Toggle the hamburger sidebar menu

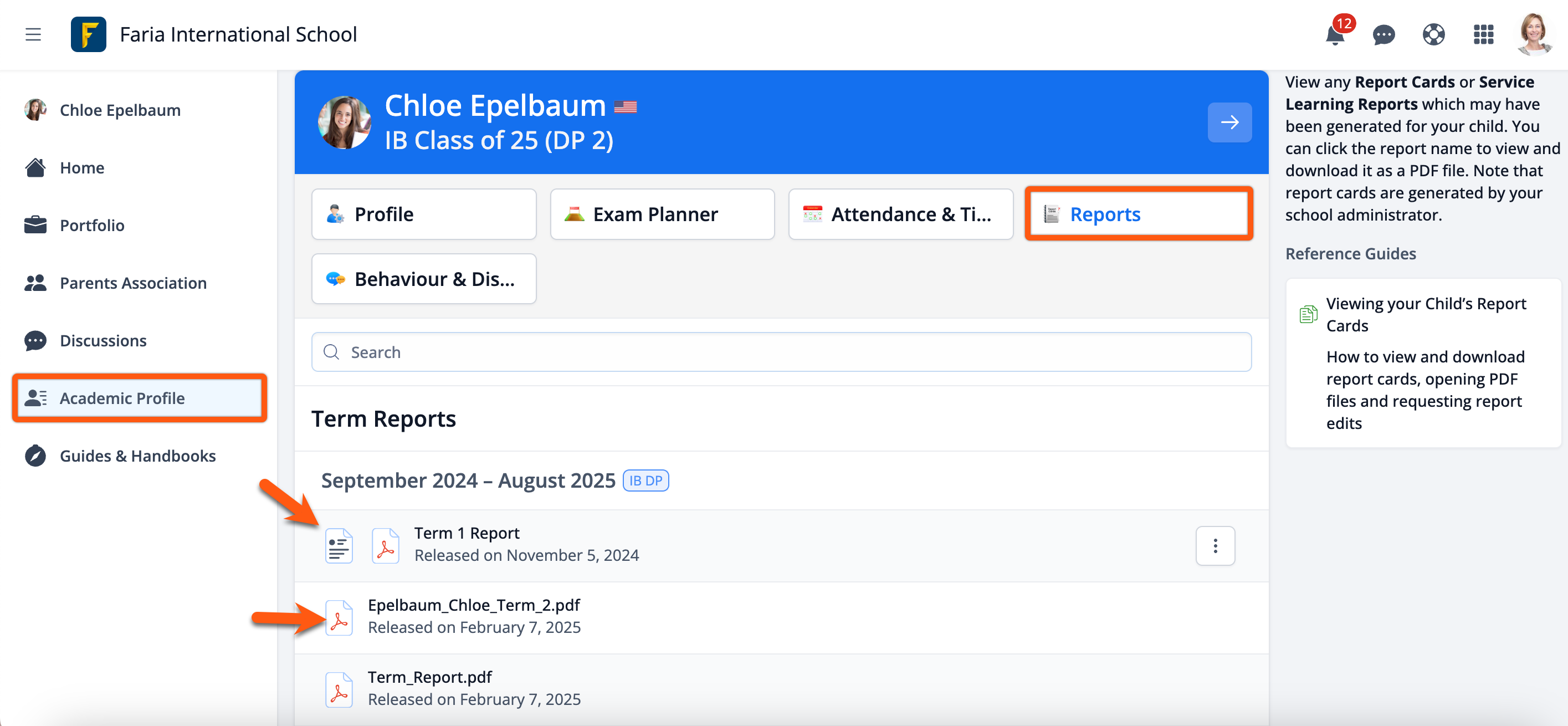[33, 35]
